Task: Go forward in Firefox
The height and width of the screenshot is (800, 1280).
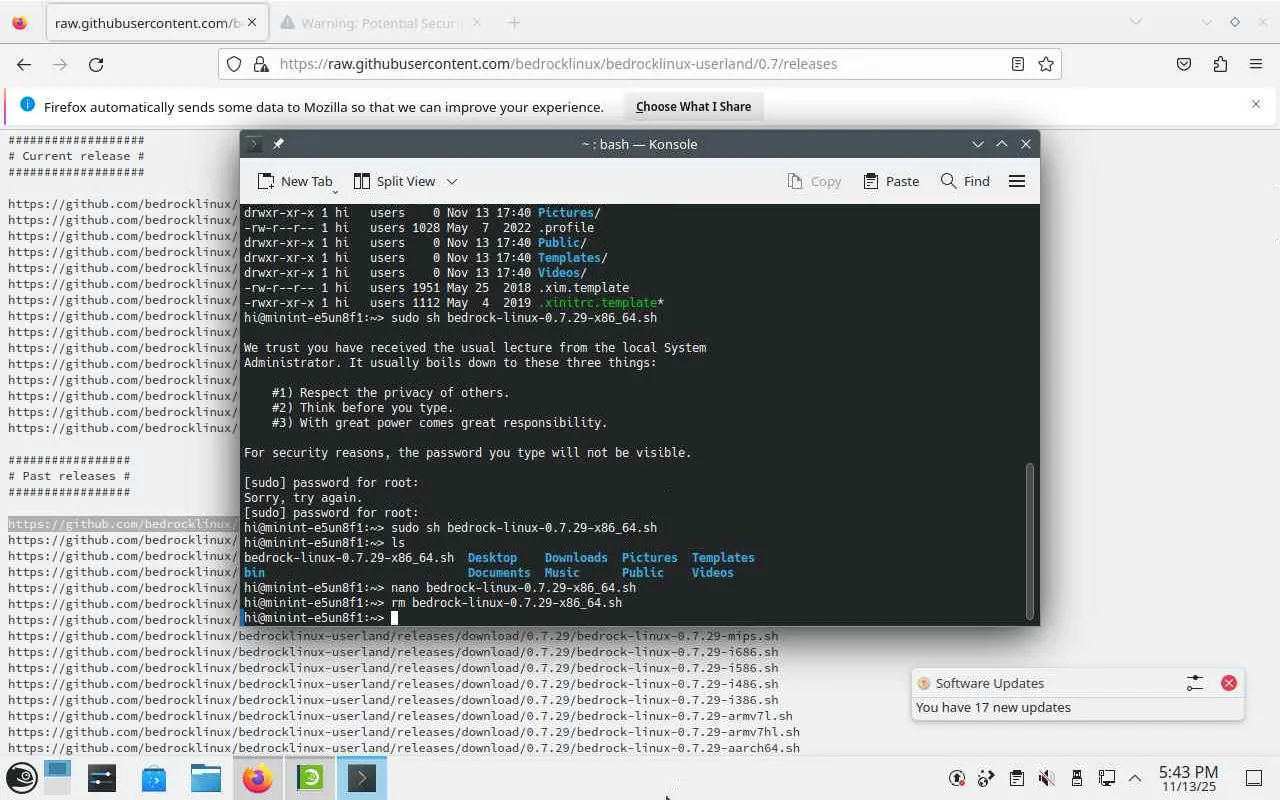Action: pyautogui.click(x=60, y=64)
